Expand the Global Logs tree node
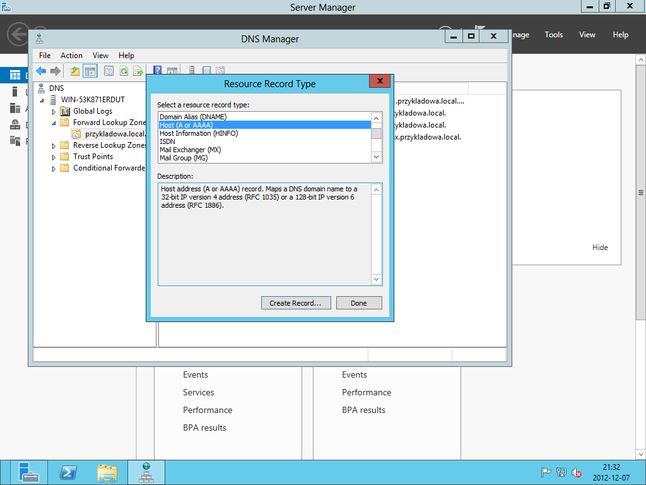Viewport: 646px width, 485px height. pos(54,112)
